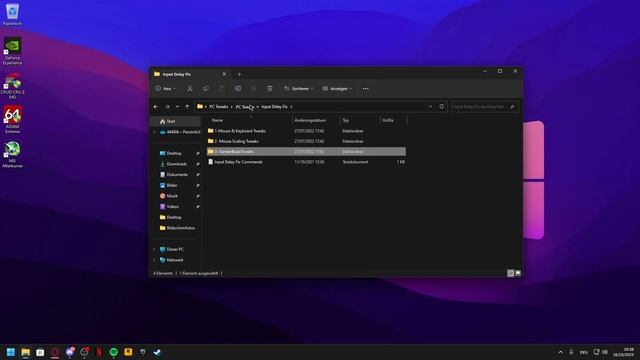Open the Anzeigen view dropdown
This screenshot has height=360, width=640.
[x=337, y=89]
